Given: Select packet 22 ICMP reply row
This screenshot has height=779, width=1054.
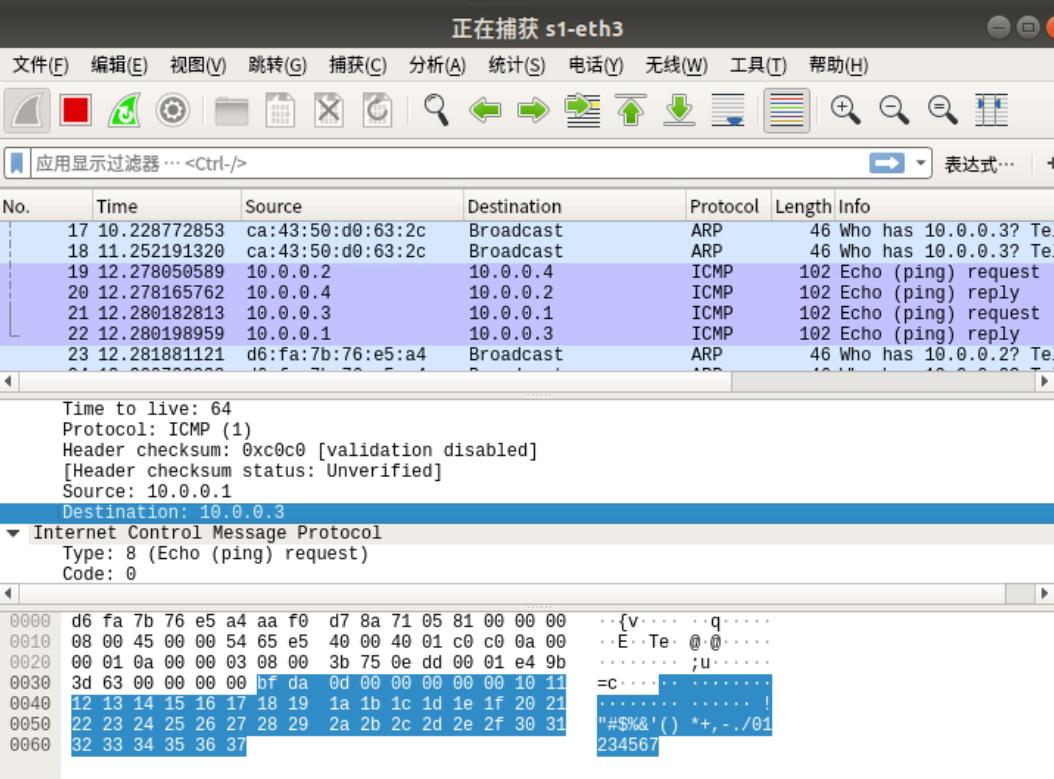Looking at the screenshot, I should tap(527, 334).
